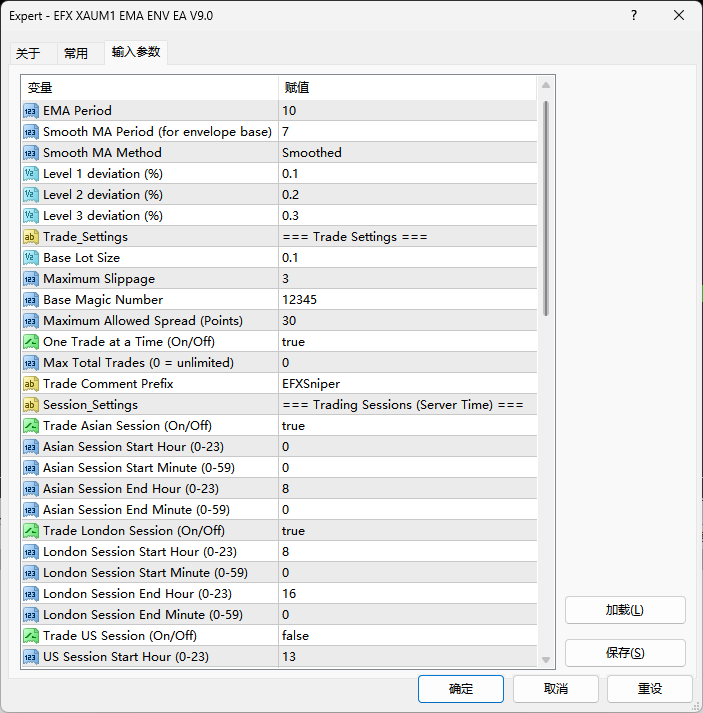Click the string icon beside Trade_Settings

pyautogui.click(x=31, y=237)
